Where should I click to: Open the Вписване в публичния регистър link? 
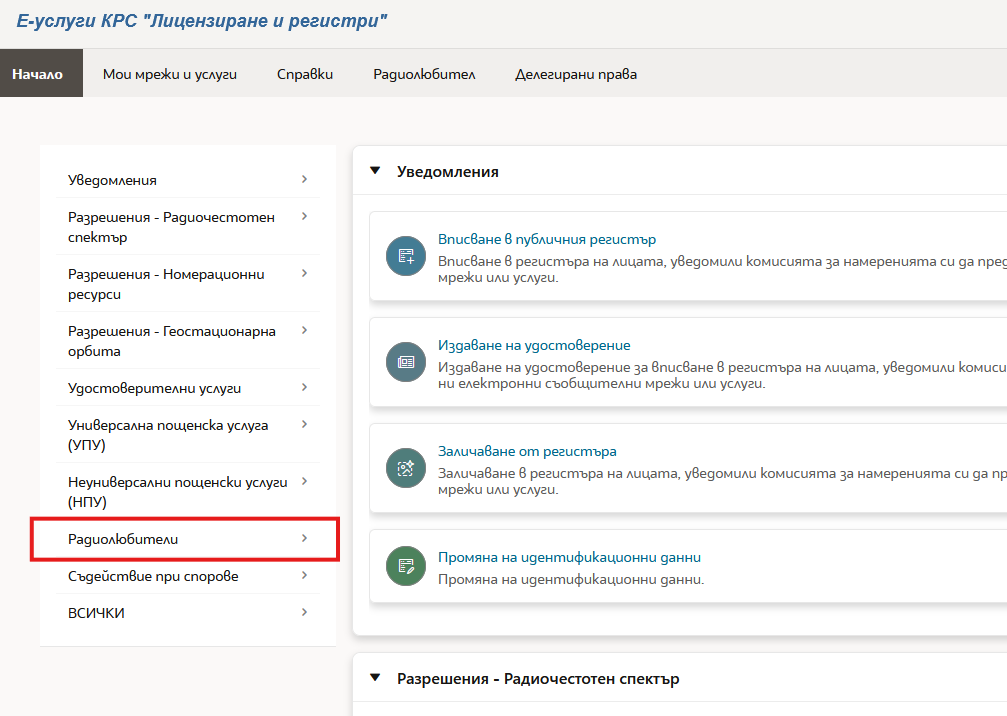pos(547,240)
